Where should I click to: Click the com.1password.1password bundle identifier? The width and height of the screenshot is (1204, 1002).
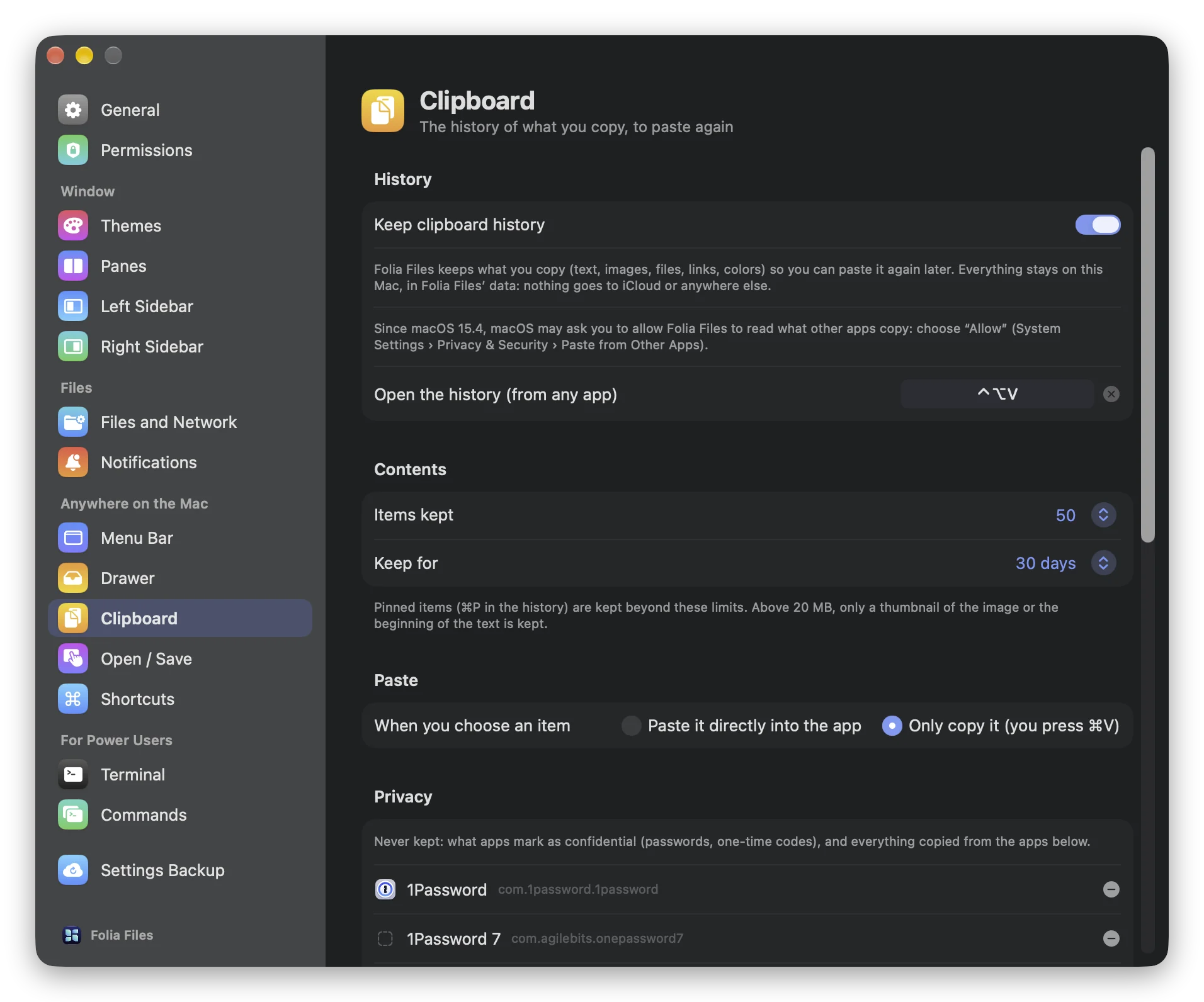click(x=578, y=889)
